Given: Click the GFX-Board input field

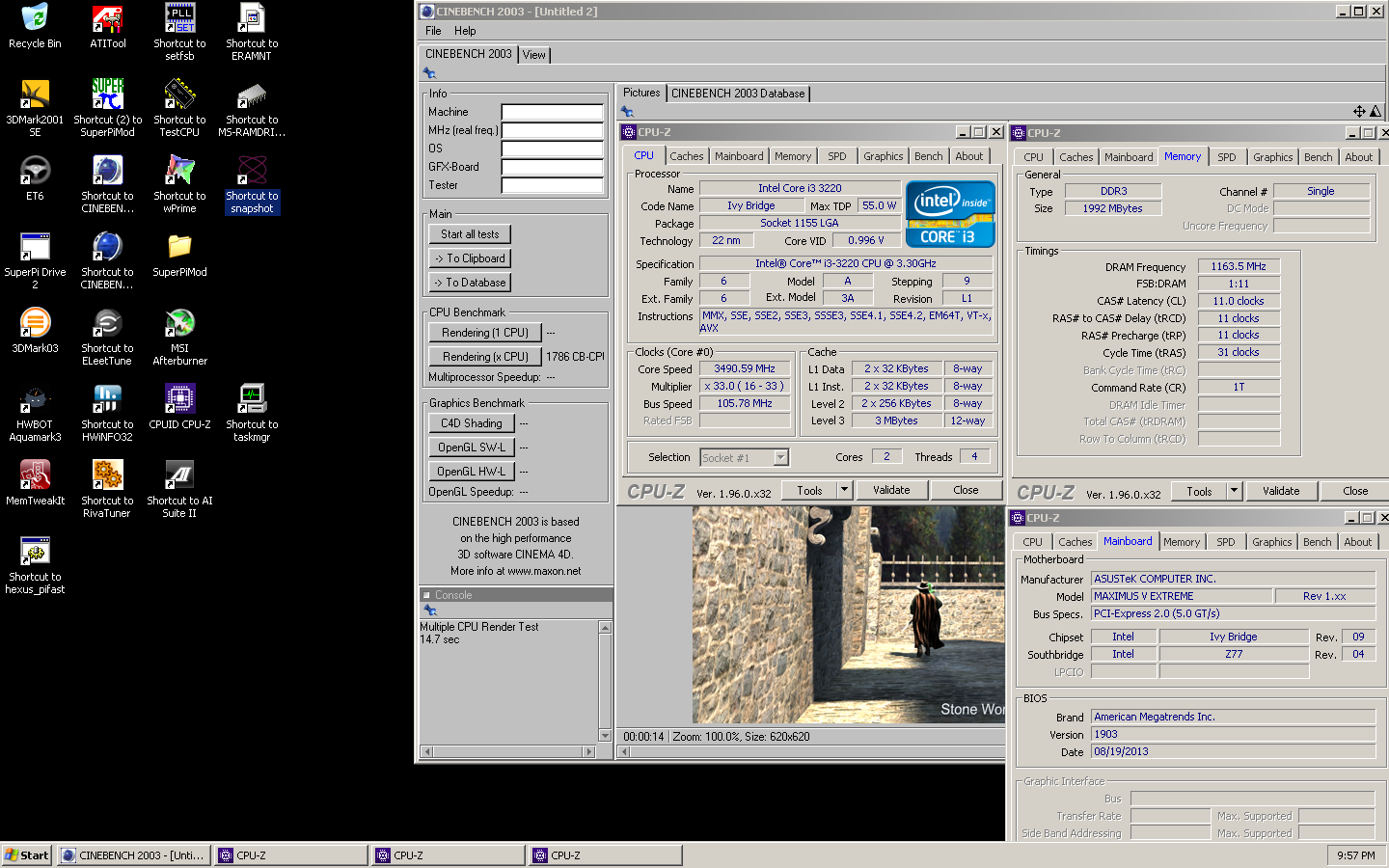Looking at the screenshot, I should click(x=553, y=167).
